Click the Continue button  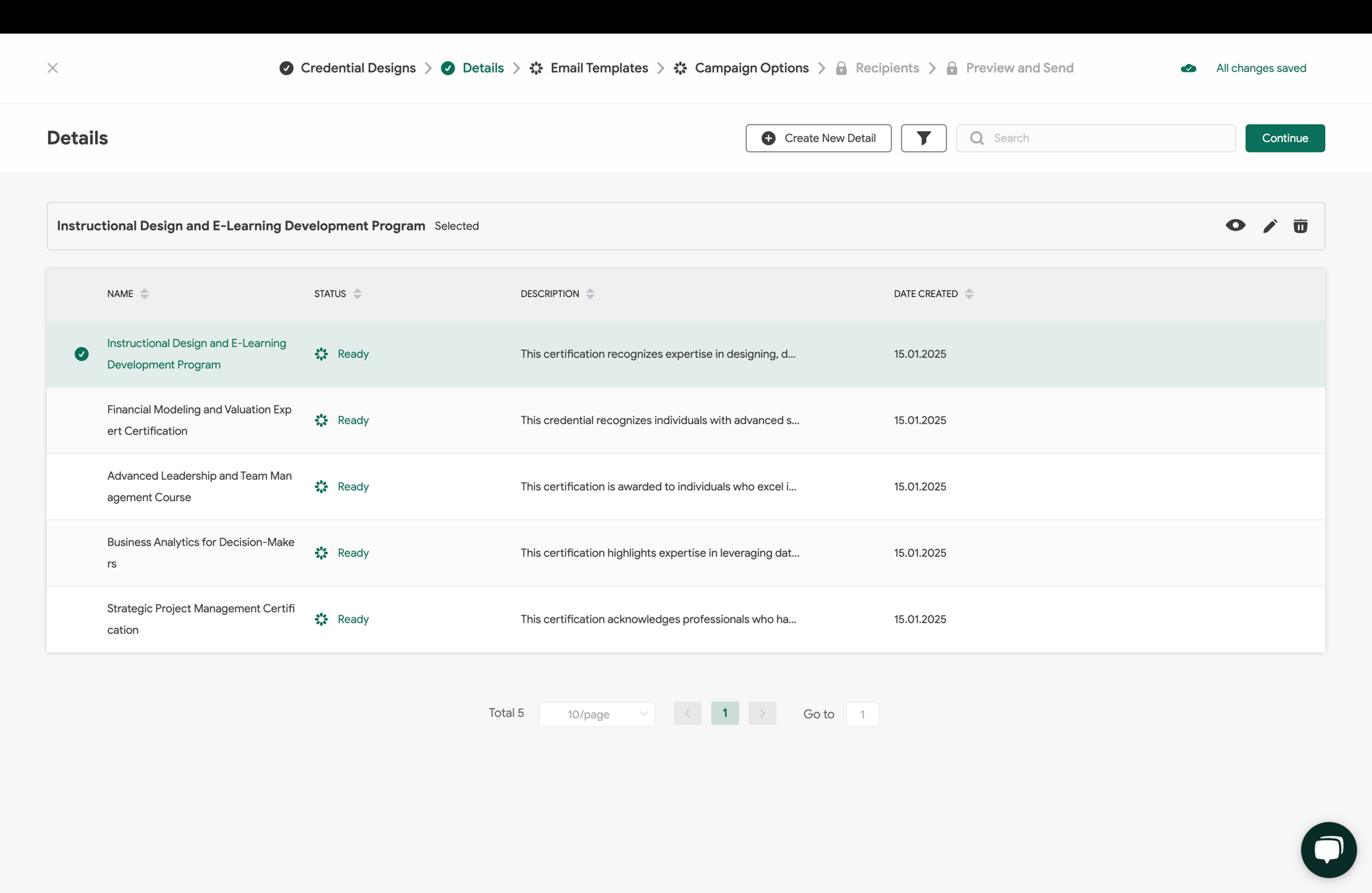click(1284, 138)
